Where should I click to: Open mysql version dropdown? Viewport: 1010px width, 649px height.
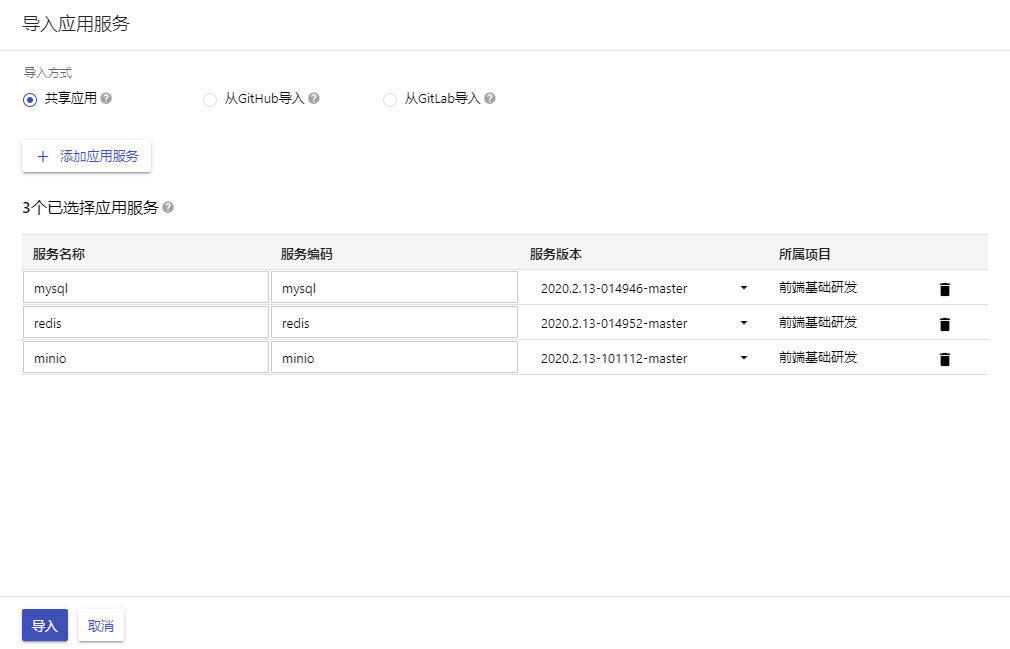coord(644,288)
